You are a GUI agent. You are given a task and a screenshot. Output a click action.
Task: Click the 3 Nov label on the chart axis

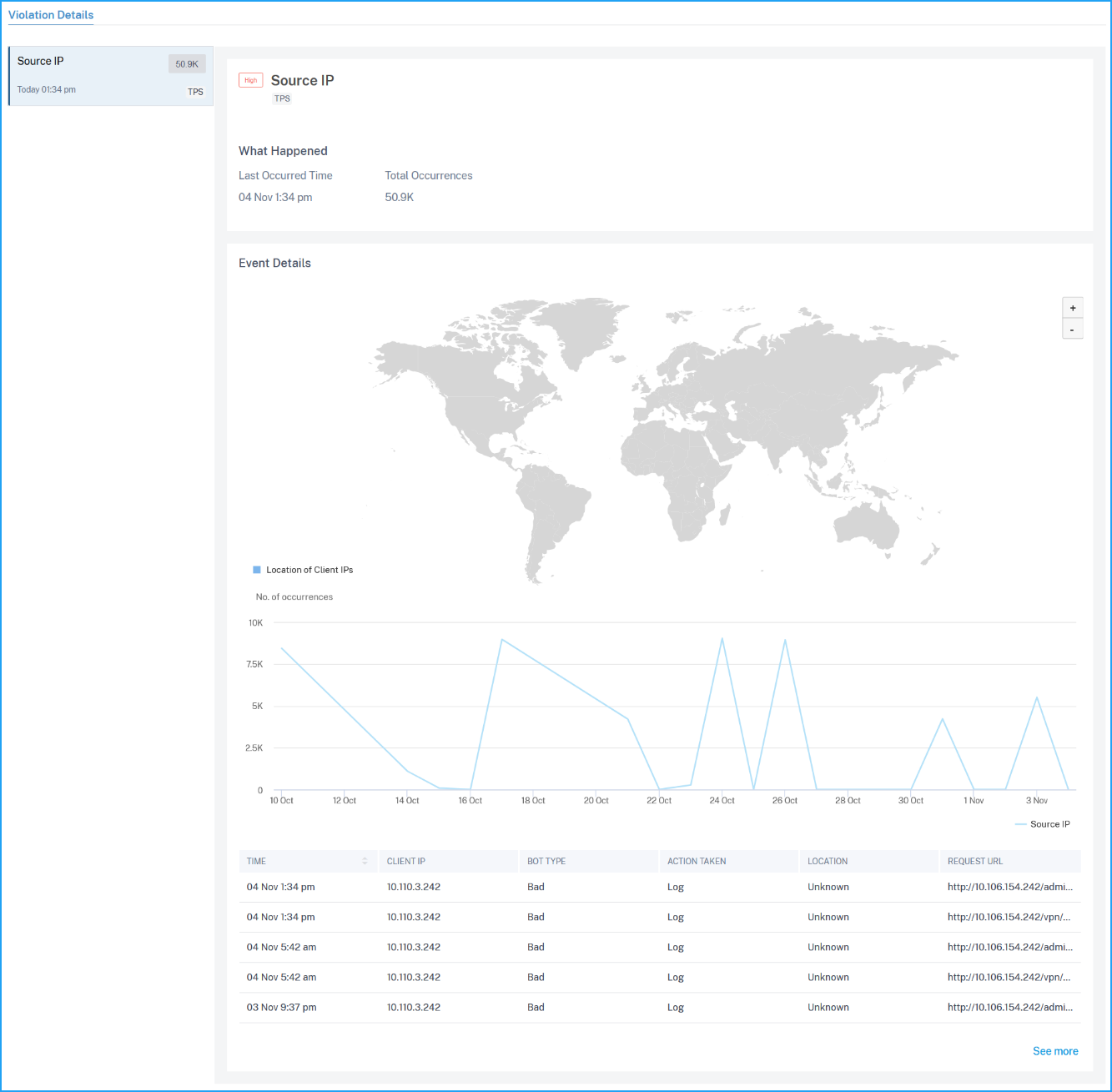1037,800
